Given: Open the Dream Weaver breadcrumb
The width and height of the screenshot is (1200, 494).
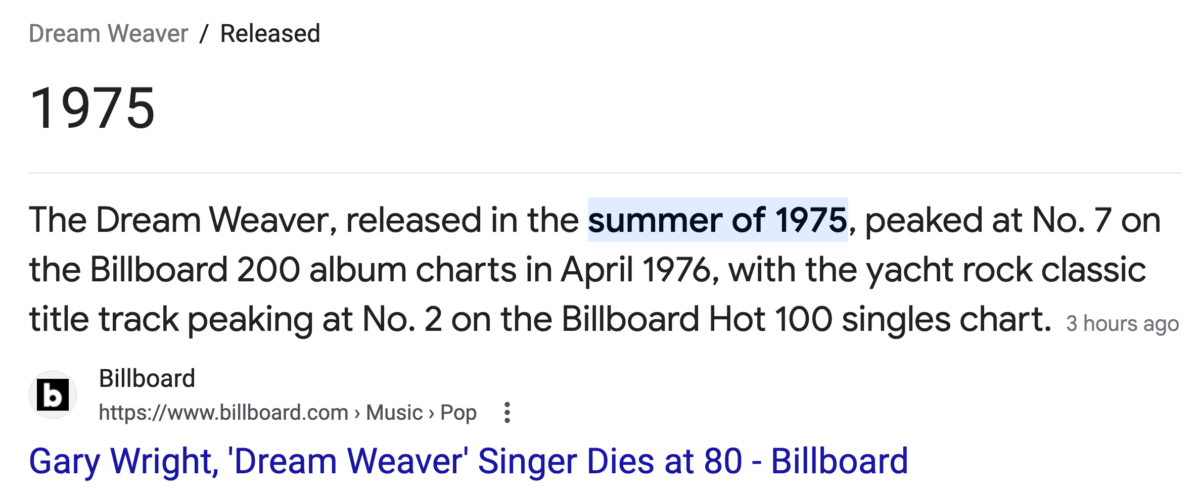Looking at the screenshot, I should coord(108,33).
